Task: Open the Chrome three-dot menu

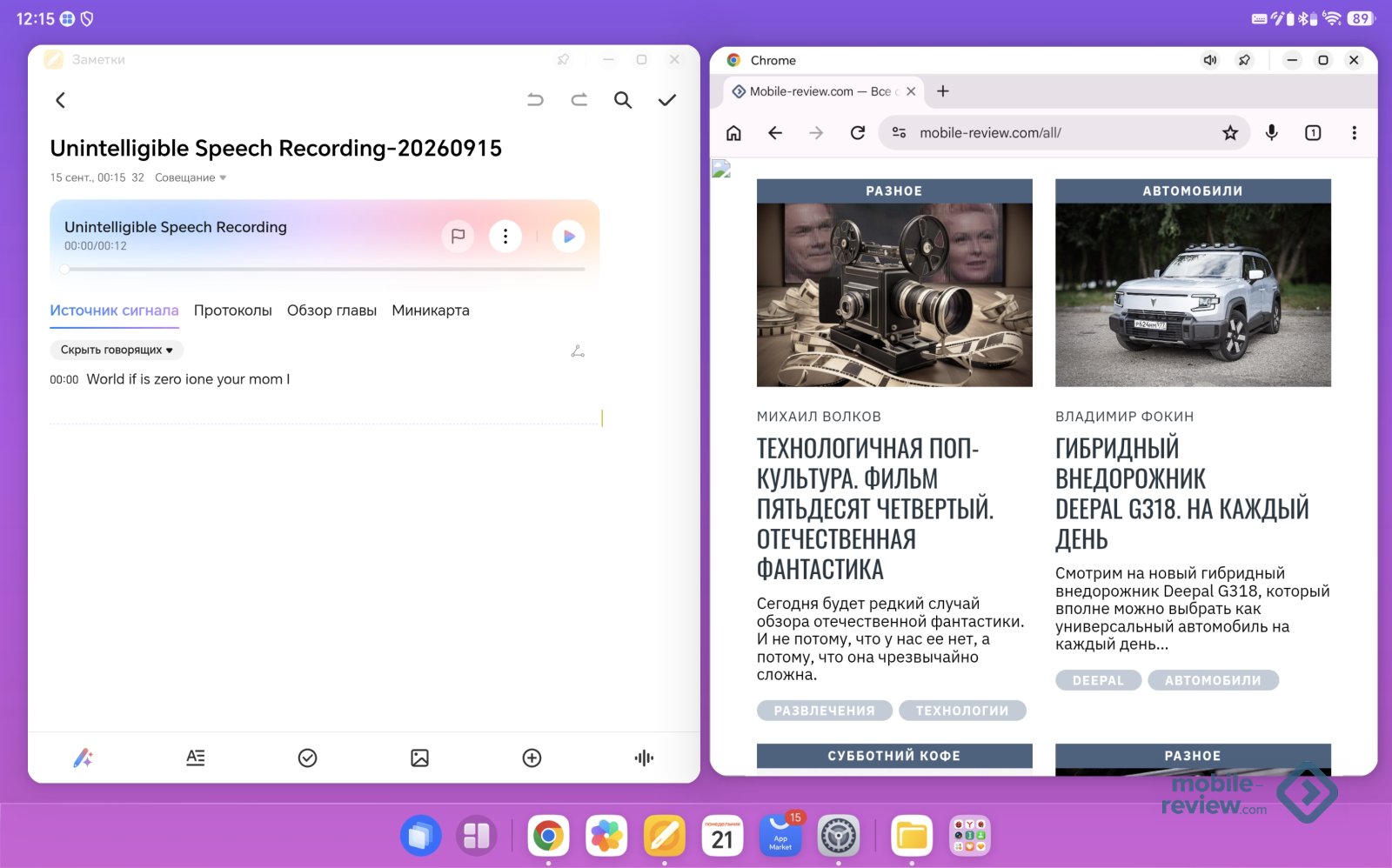Action: point(1354,133)
